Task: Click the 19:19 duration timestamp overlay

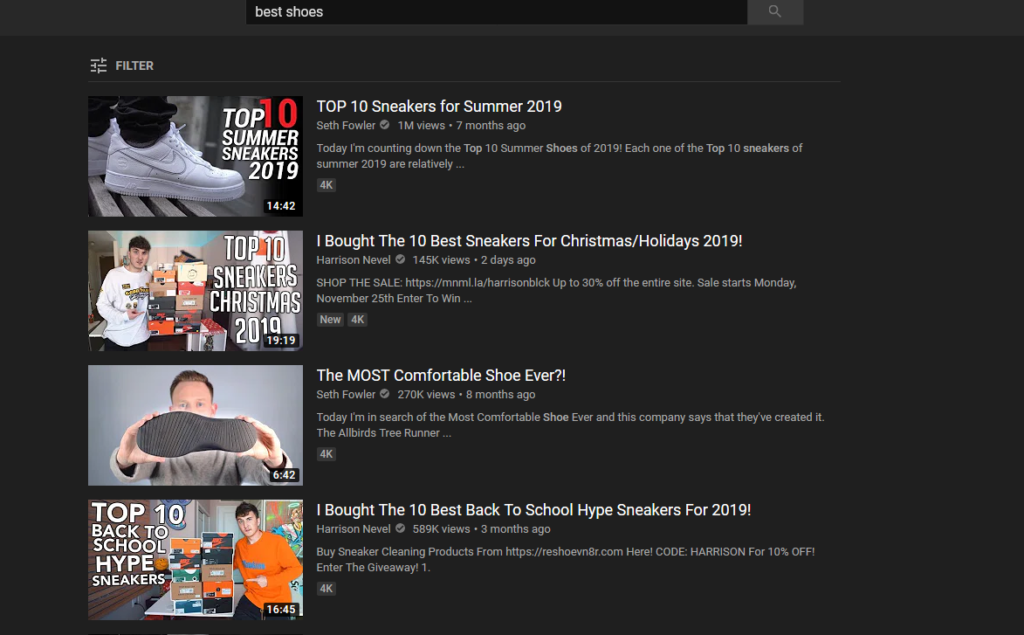Action: pyautogui.click(x=281, y=339)
